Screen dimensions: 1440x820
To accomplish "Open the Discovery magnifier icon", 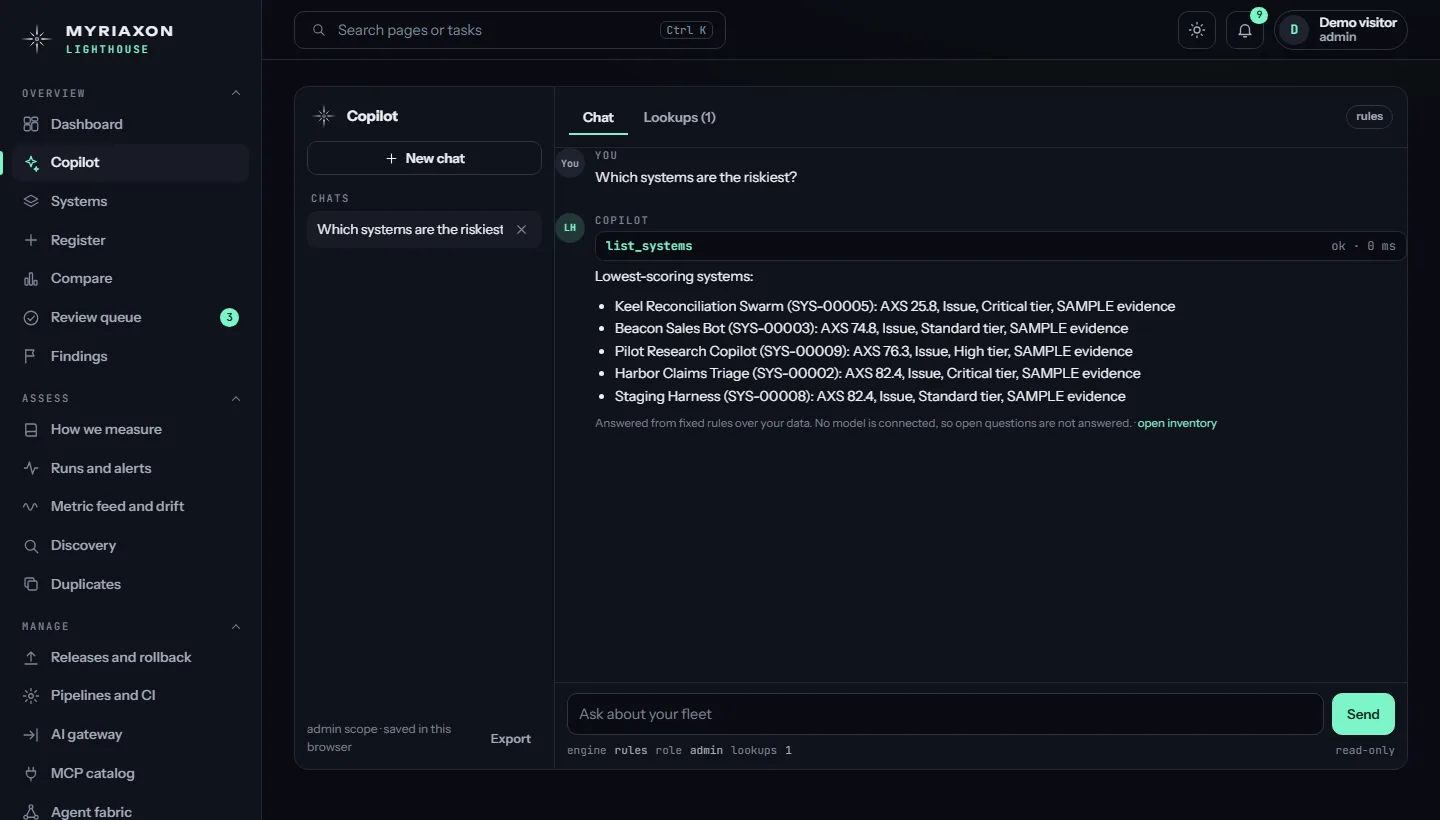I will [x=31, y=545].
